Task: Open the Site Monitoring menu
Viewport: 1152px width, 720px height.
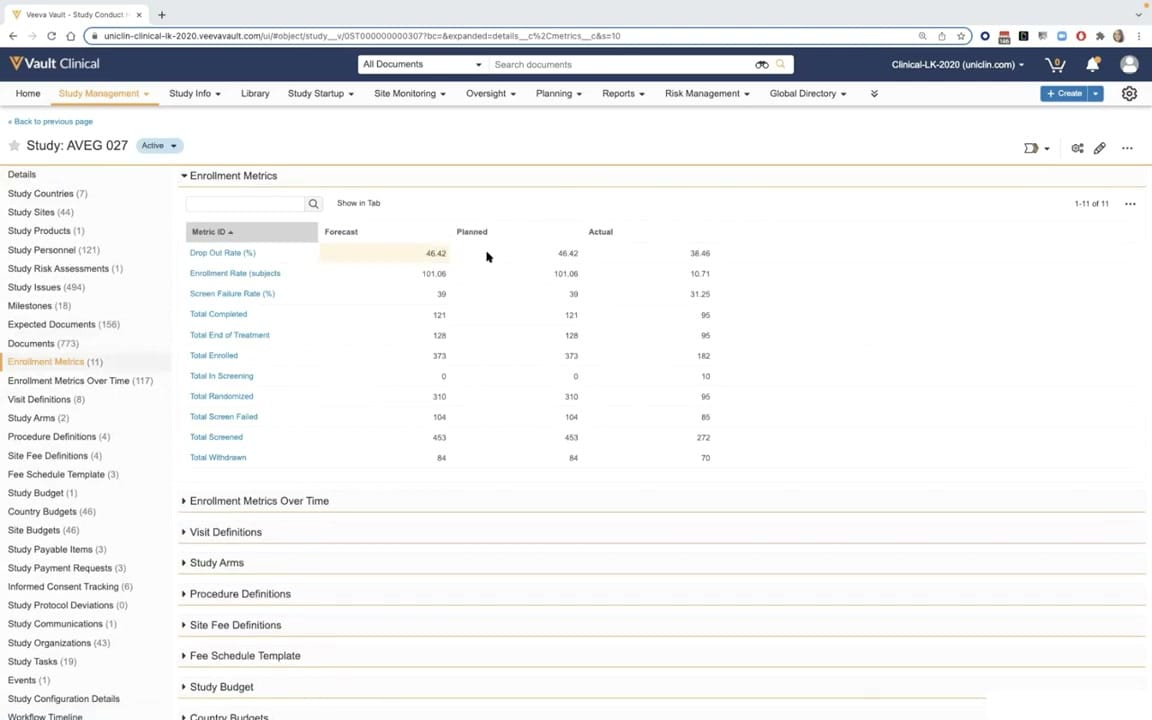Action: coord(410,93)
